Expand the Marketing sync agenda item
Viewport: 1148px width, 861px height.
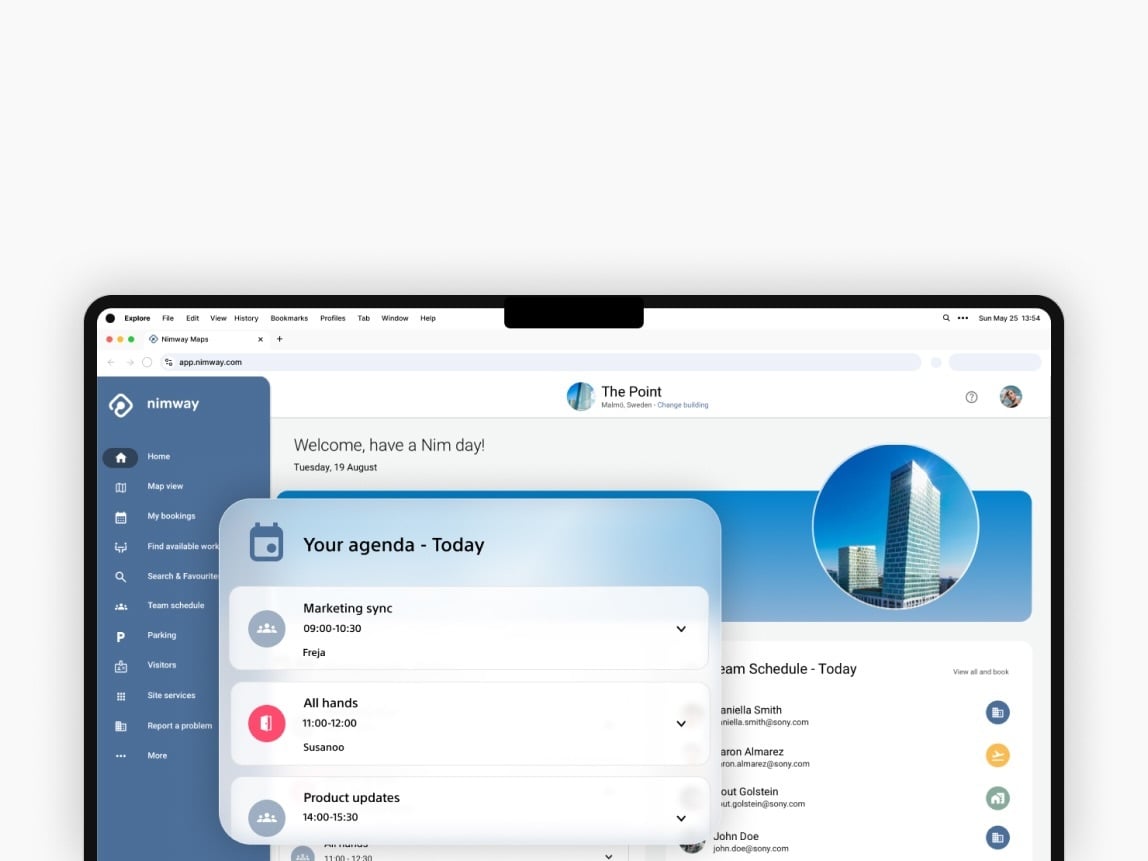click(681, 629)
